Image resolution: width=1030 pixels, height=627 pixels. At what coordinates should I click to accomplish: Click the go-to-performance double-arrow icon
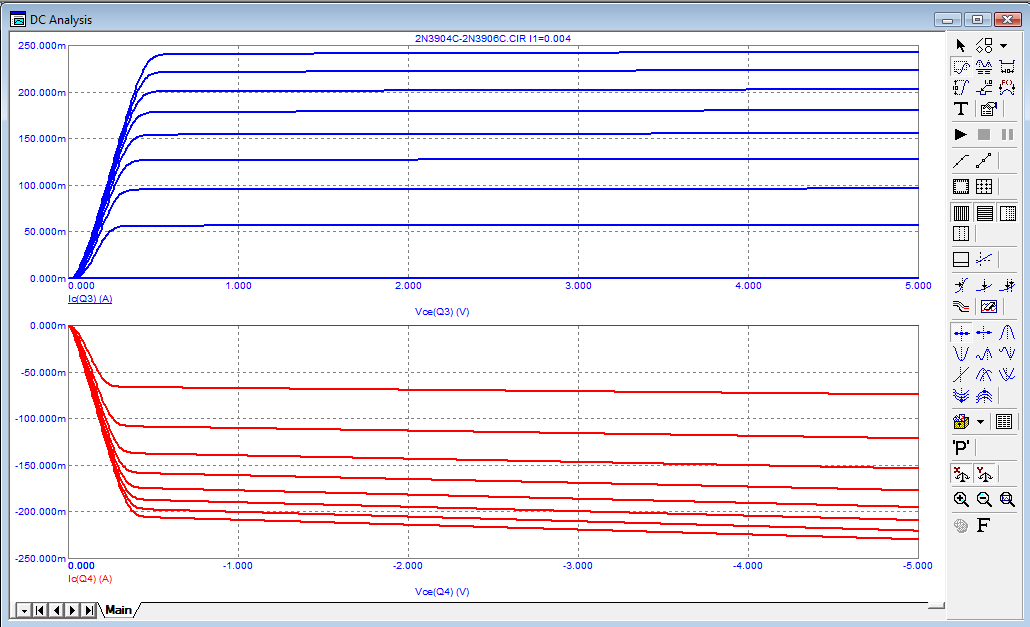click(x=1007, y=286)
